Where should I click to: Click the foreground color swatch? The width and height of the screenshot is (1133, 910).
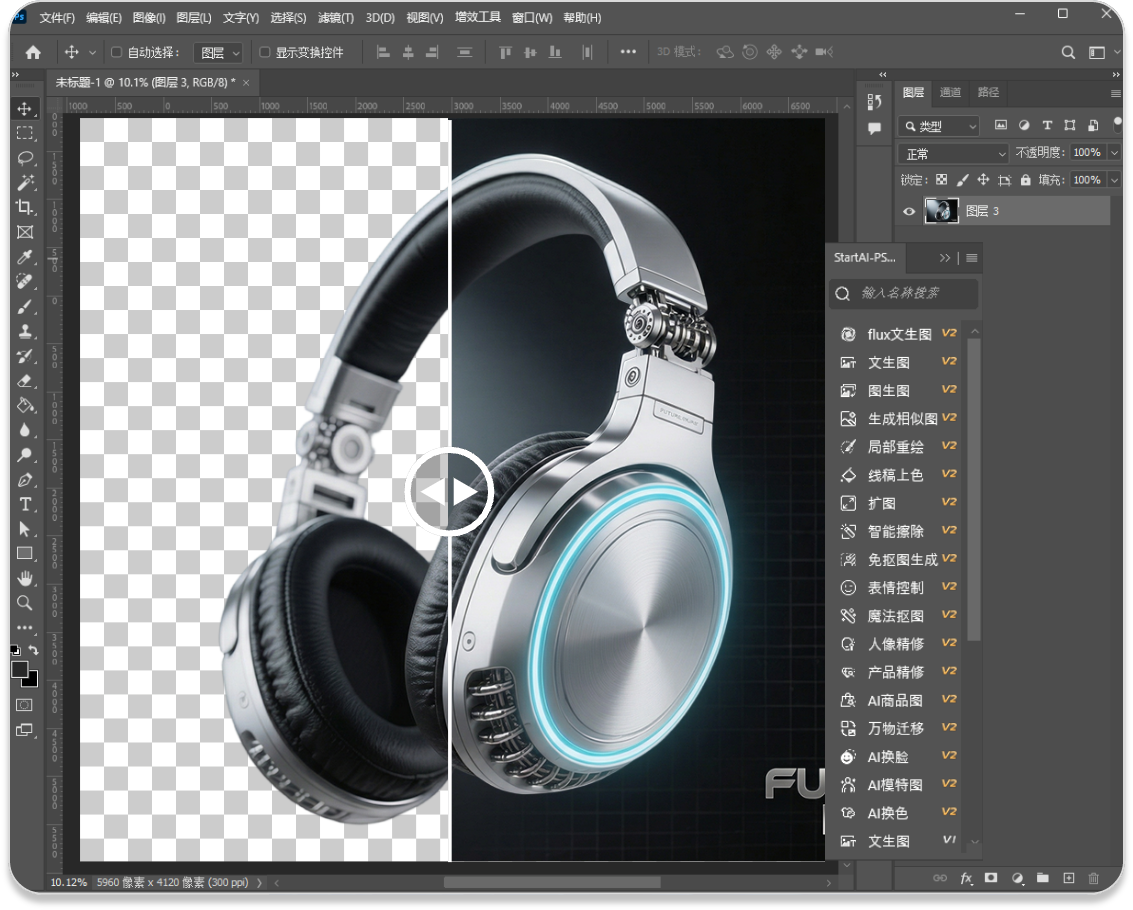(20, 669)
